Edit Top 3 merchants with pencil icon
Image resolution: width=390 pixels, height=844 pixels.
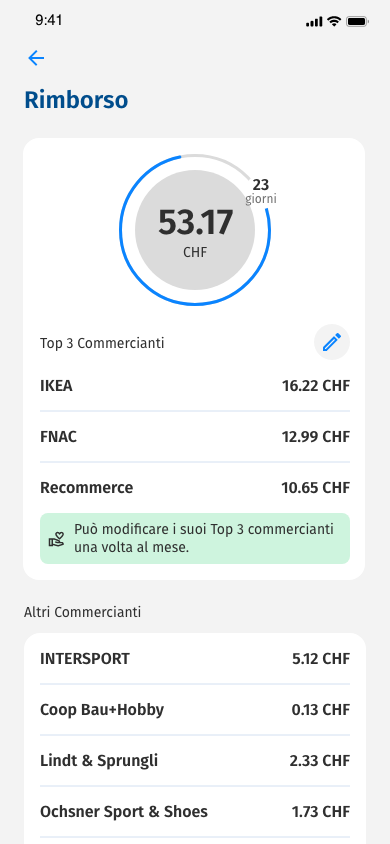[x=332, y=342]
